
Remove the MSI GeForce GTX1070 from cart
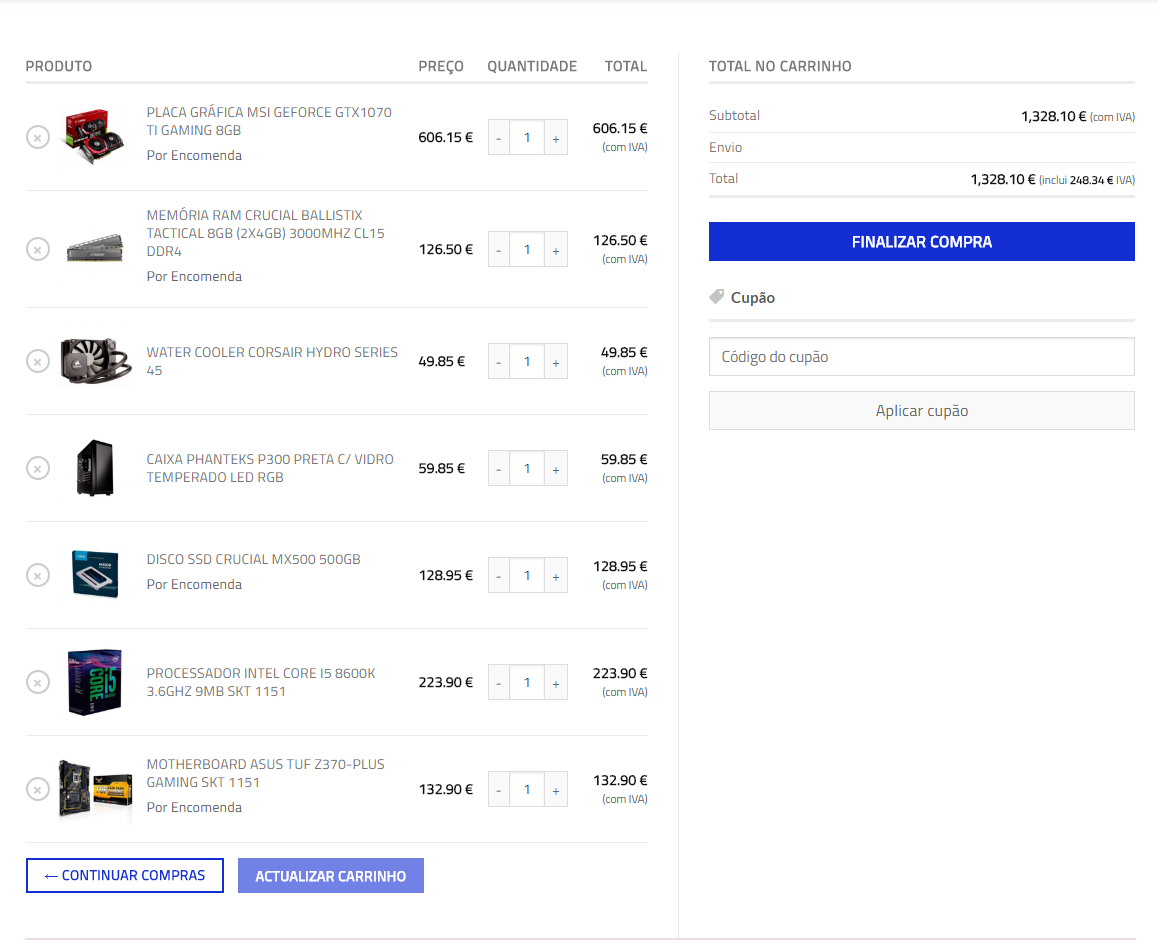pyautogui.click(x=37, y=137)
